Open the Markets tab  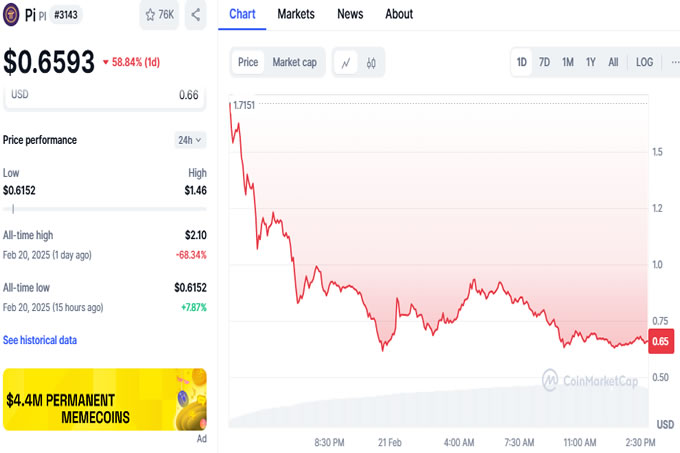click(295, 14)
